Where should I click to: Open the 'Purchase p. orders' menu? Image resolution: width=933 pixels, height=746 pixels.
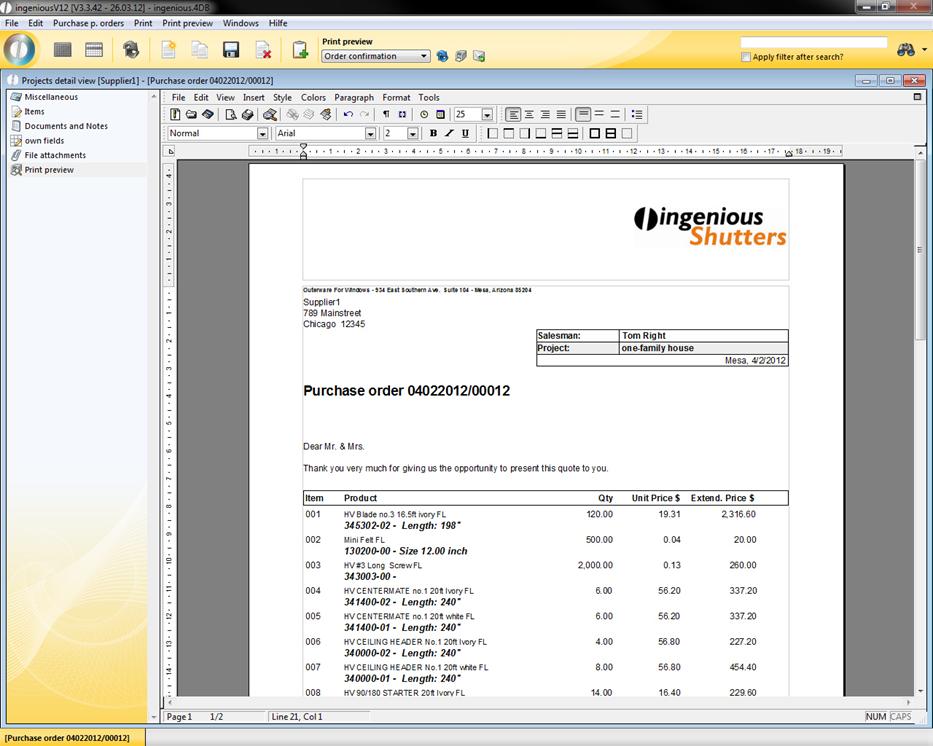tap(88, 23)
